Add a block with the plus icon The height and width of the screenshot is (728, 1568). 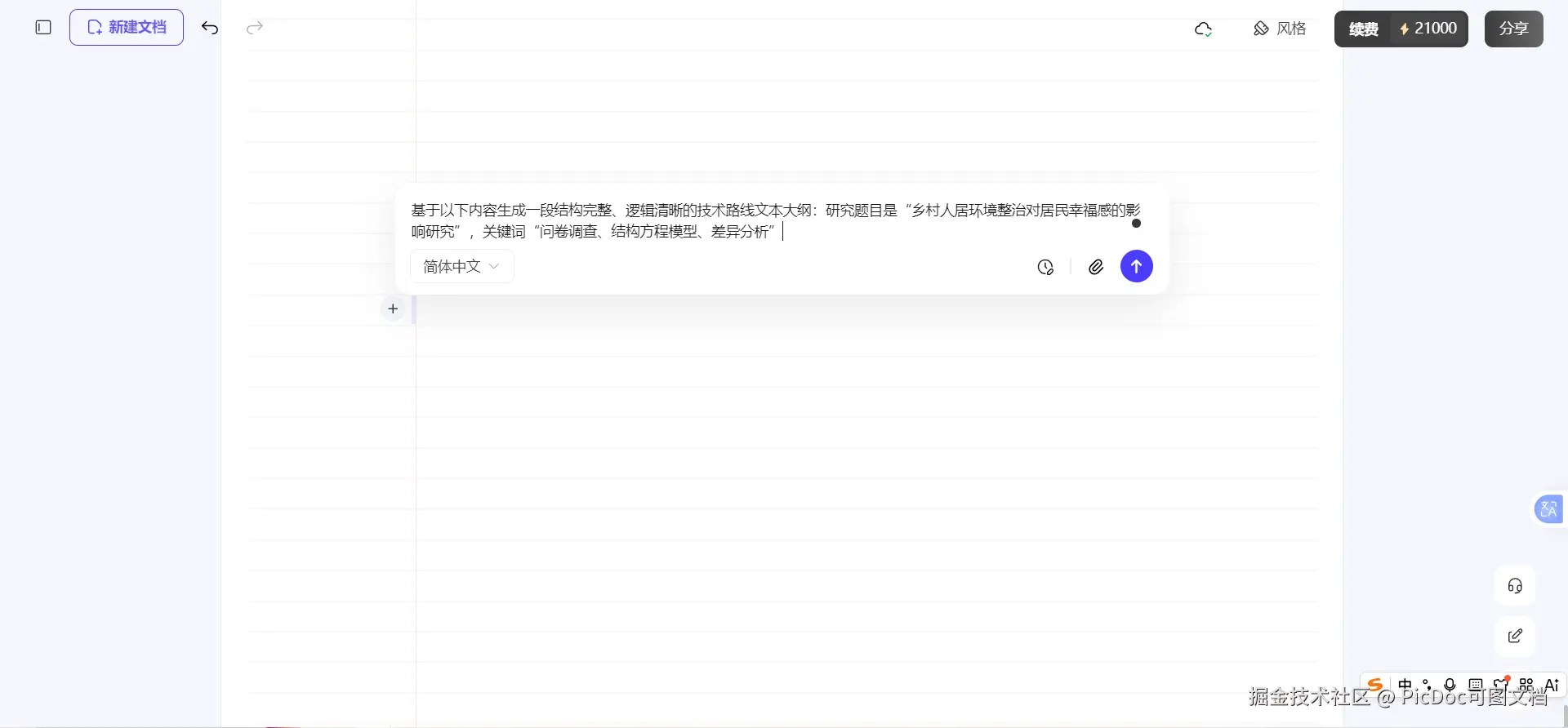click(393, 309)
